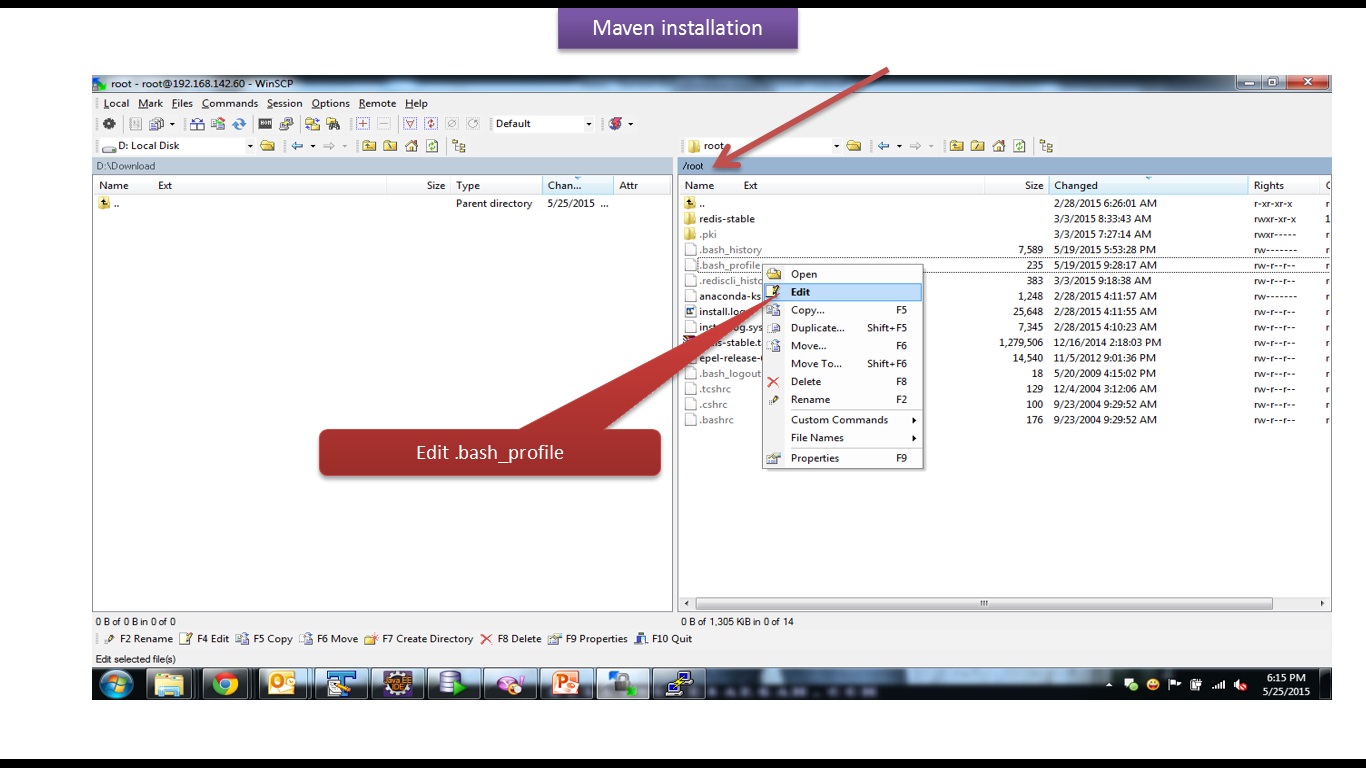
Task: Click the F5 Copy button
Action: tap(264, 639)
